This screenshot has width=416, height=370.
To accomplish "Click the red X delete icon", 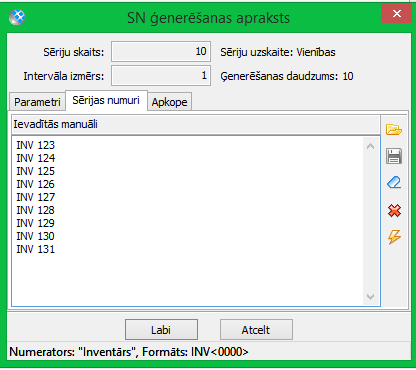I will coord(394,211).
